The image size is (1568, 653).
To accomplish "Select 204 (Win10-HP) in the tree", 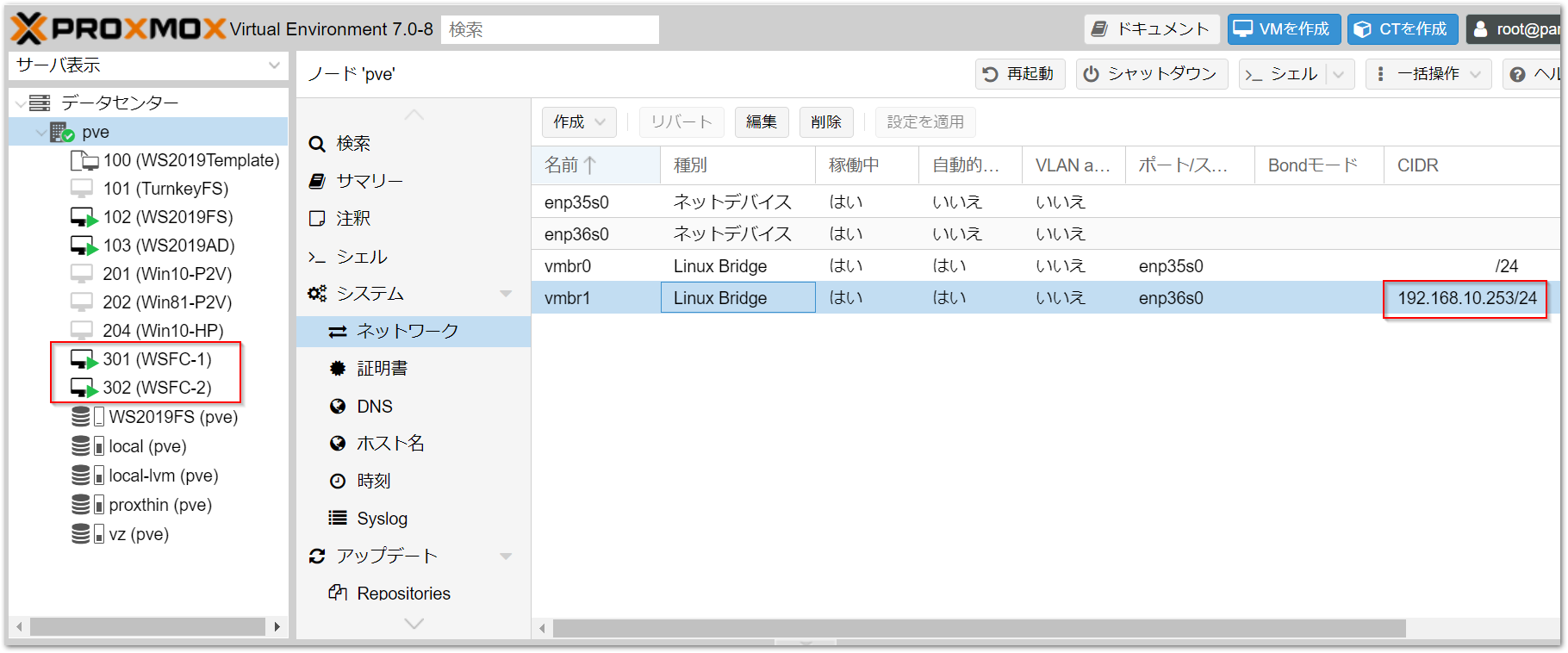I will tap(163, 331).
